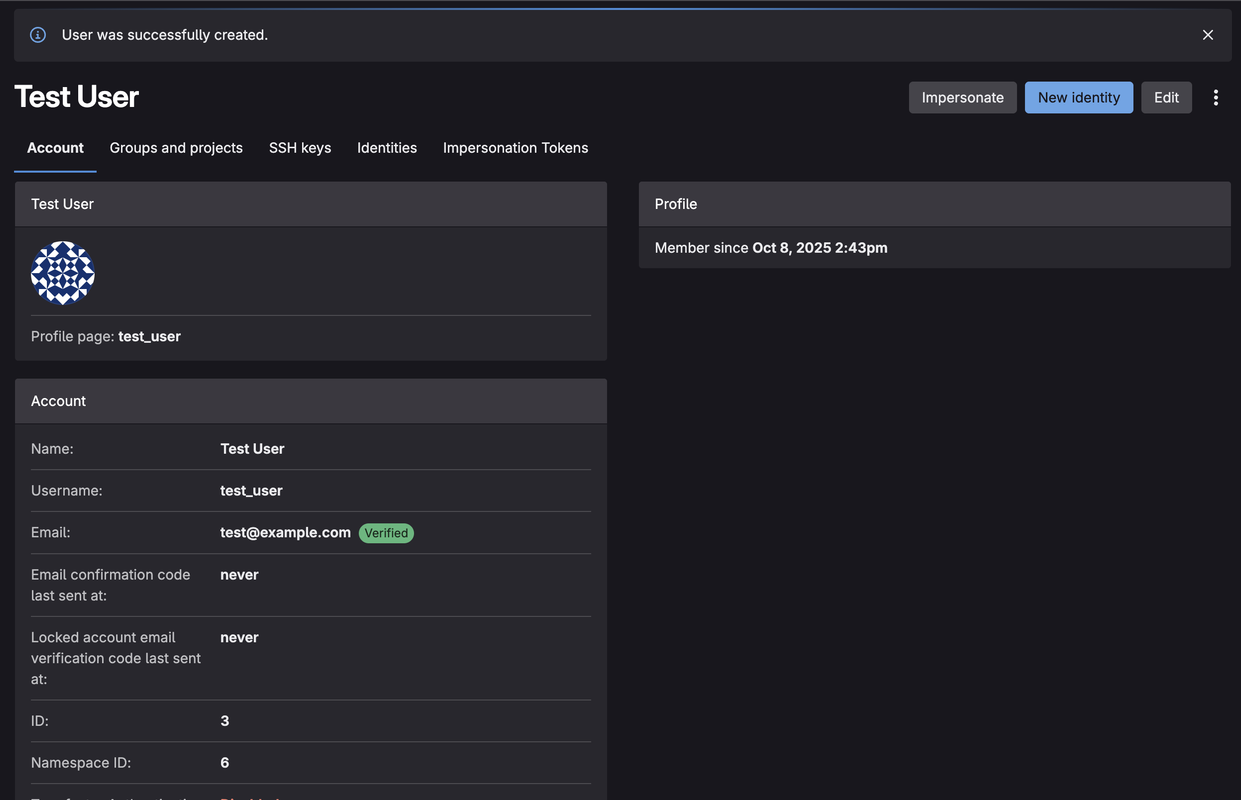Click the Test User page heading

(77, 97)
